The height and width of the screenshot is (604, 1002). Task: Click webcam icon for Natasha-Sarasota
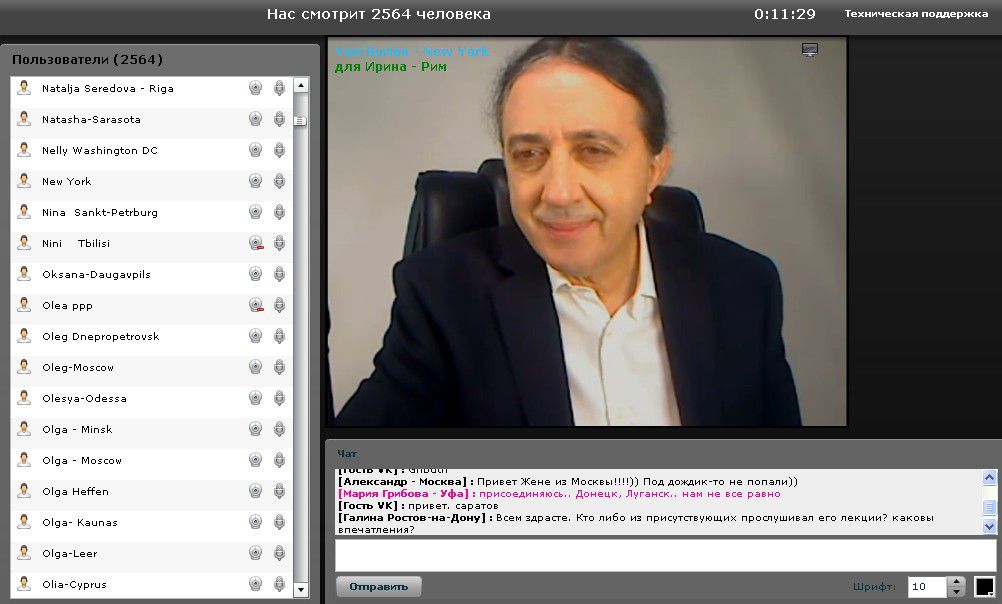click(x=256, y=119)
